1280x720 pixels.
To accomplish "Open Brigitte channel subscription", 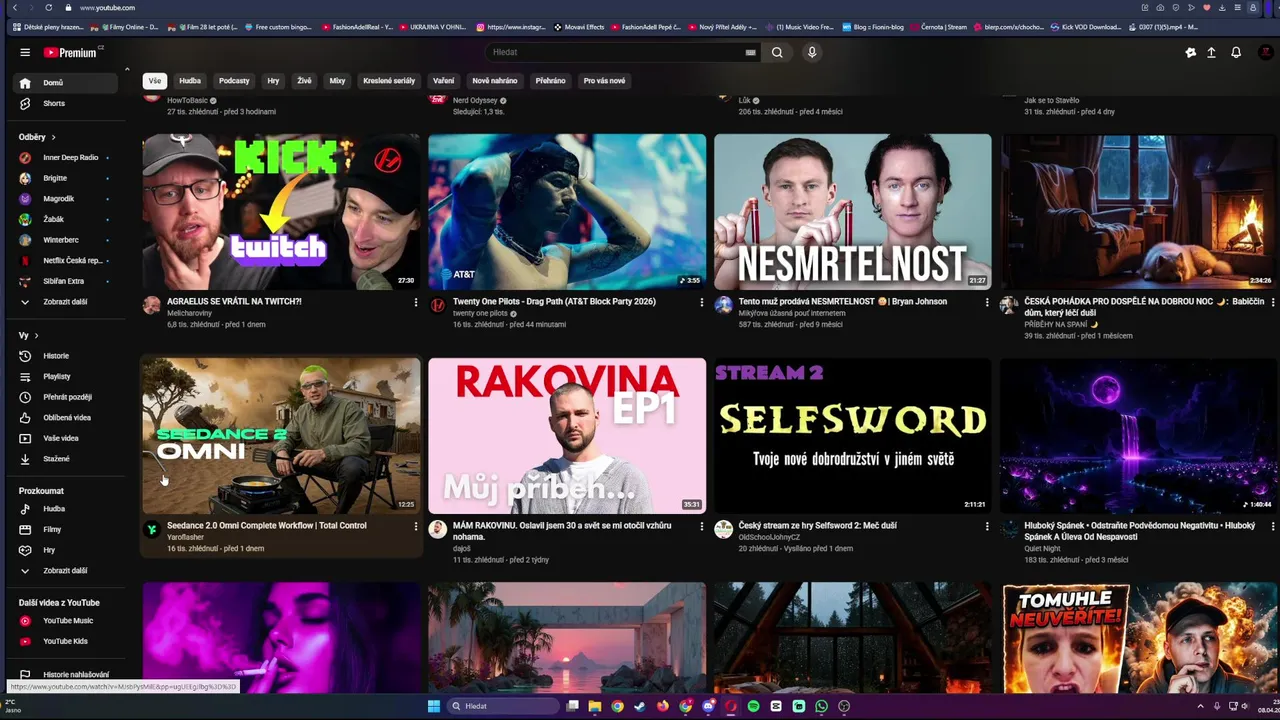I will [66, 178].
